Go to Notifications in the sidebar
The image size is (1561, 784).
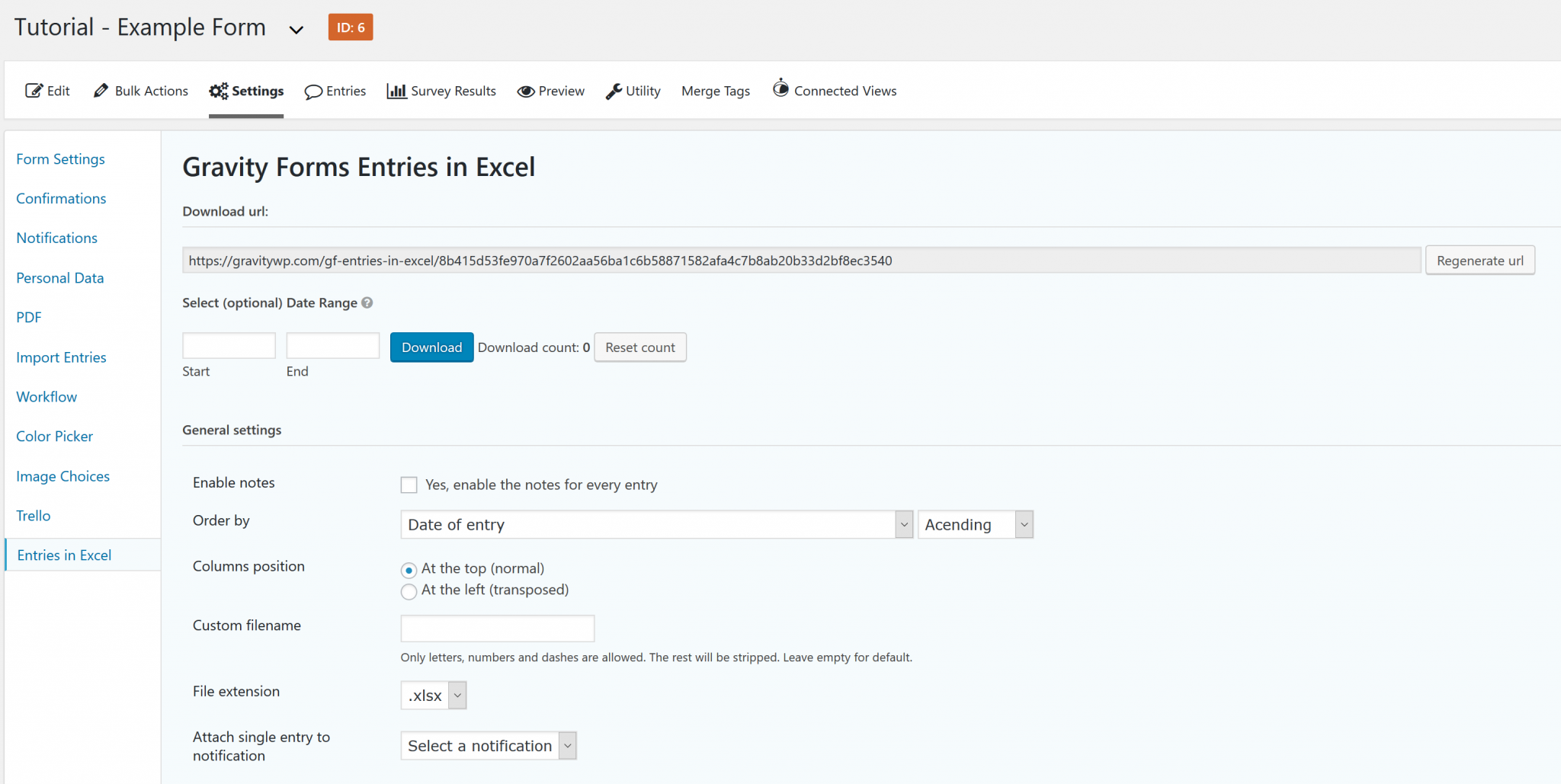coord(57,238)
